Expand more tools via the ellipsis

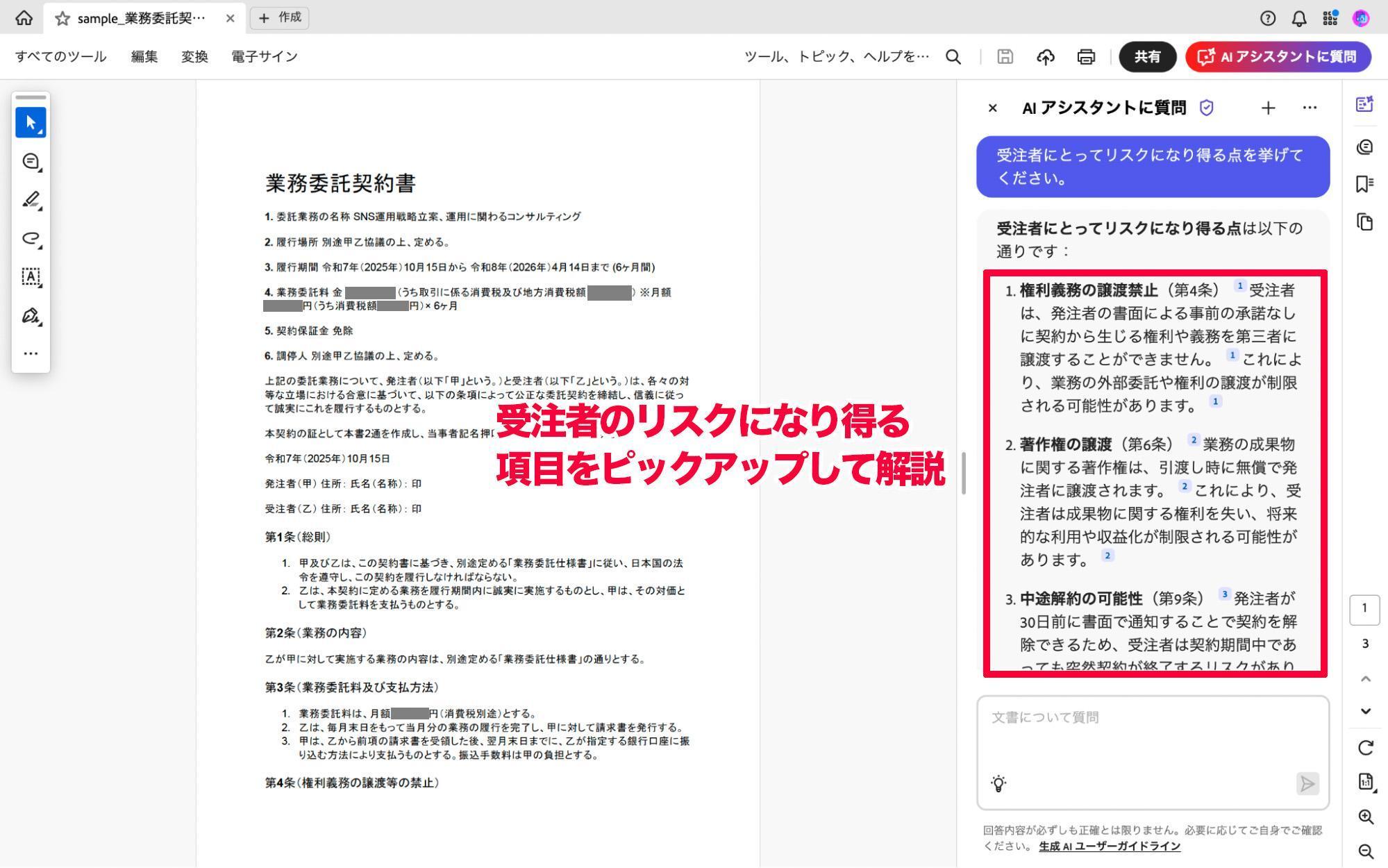31,353
